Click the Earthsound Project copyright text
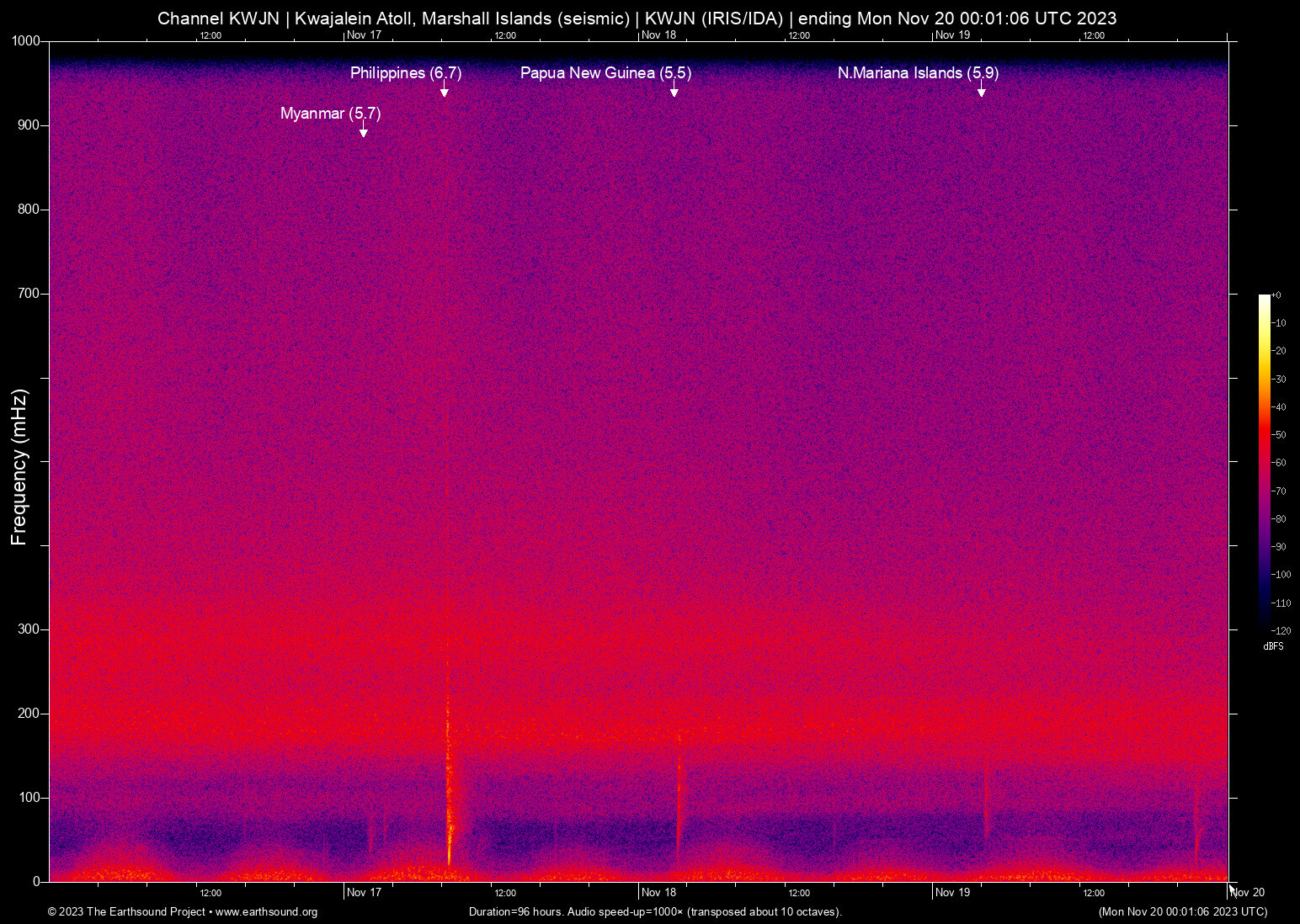Image resolution: width=1300 pixels, height=924 pixels. pos(126,912)
